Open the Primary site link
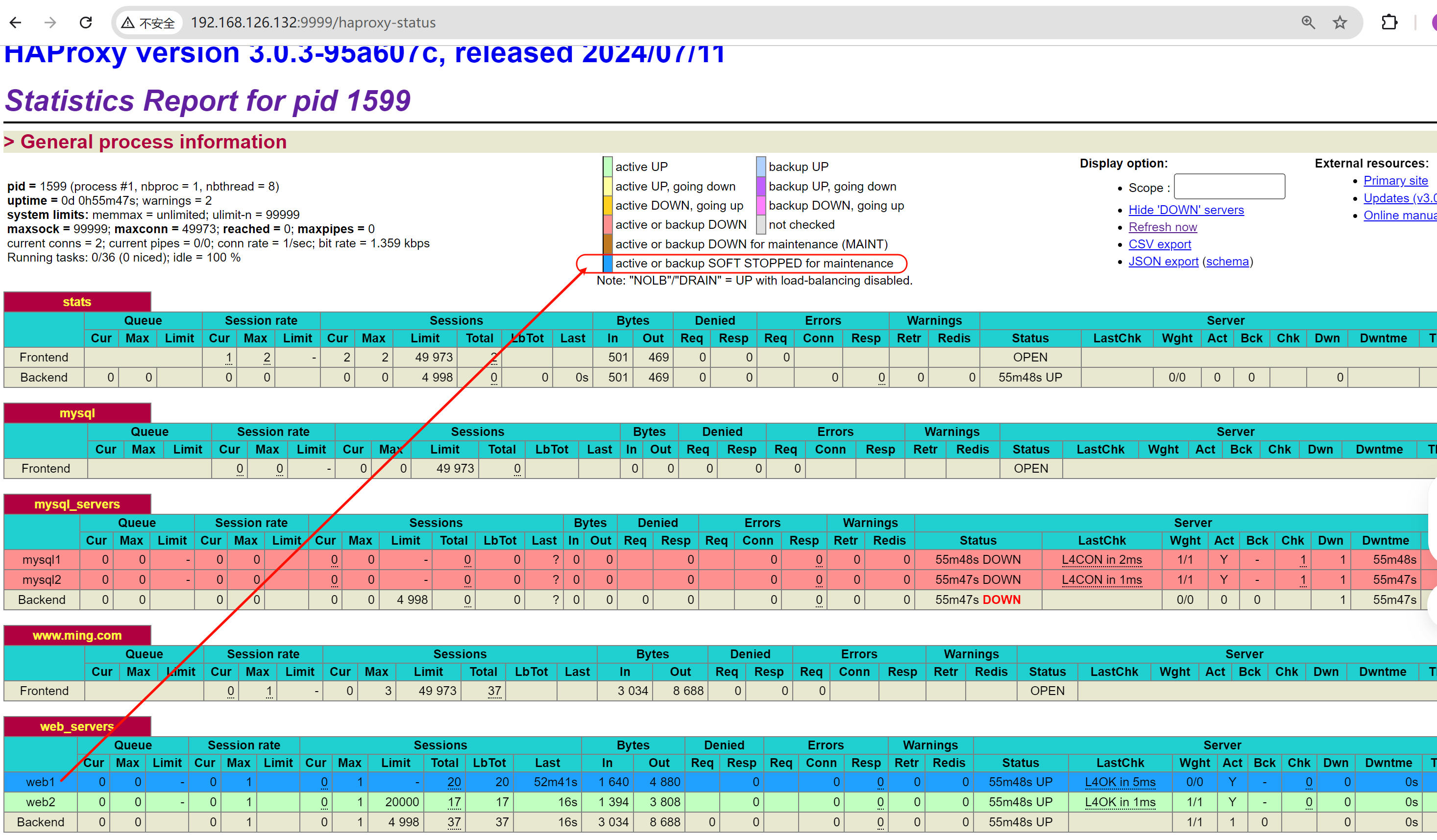 (x=1395, y=180)
